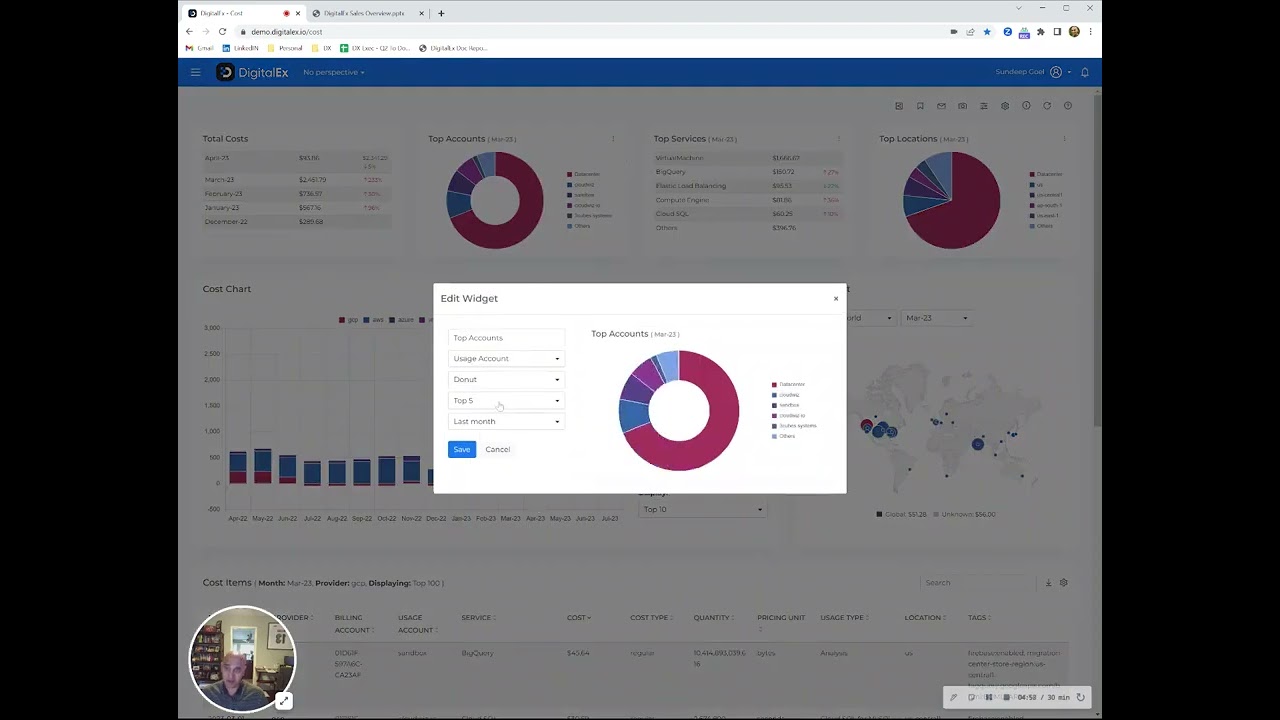Download the Cost Items table
The width and height of the screenshot is (1280, 720).
(x=1048, y=583)
